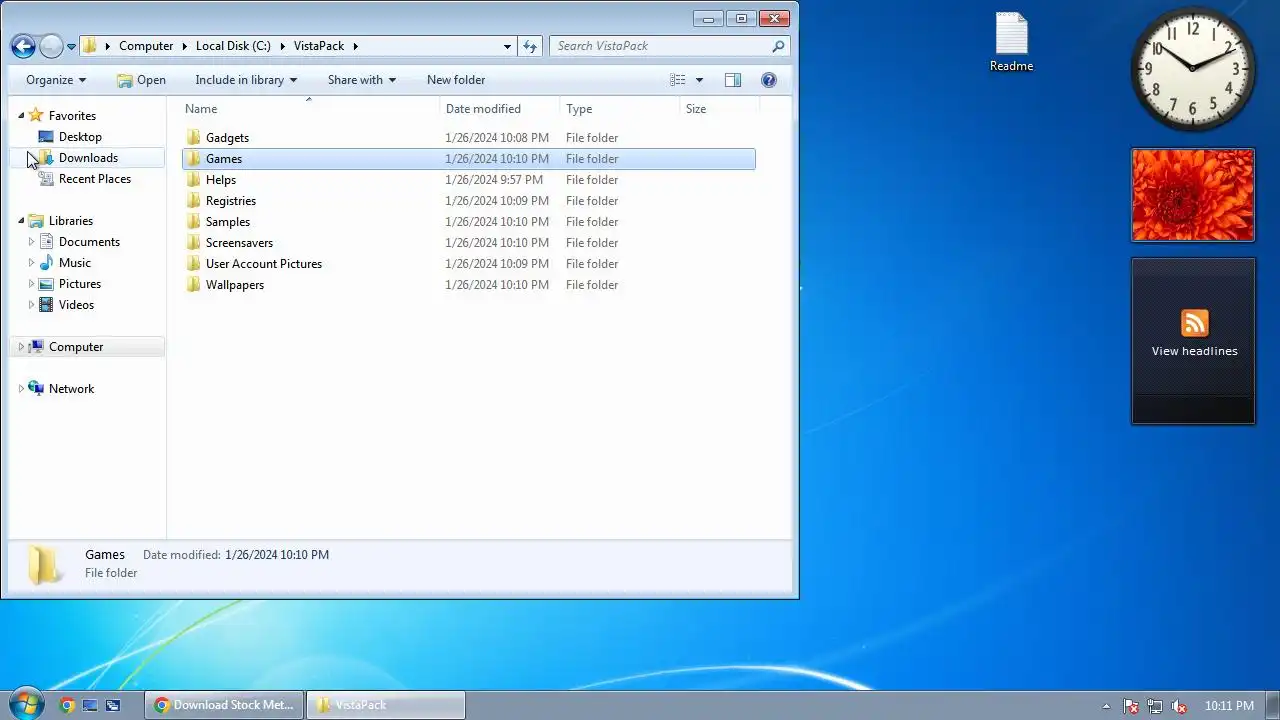The height and width of the screenshot is (720, 1280).
Task: Refresh the VistaPack folder view
Action: [x=530, y=46]
